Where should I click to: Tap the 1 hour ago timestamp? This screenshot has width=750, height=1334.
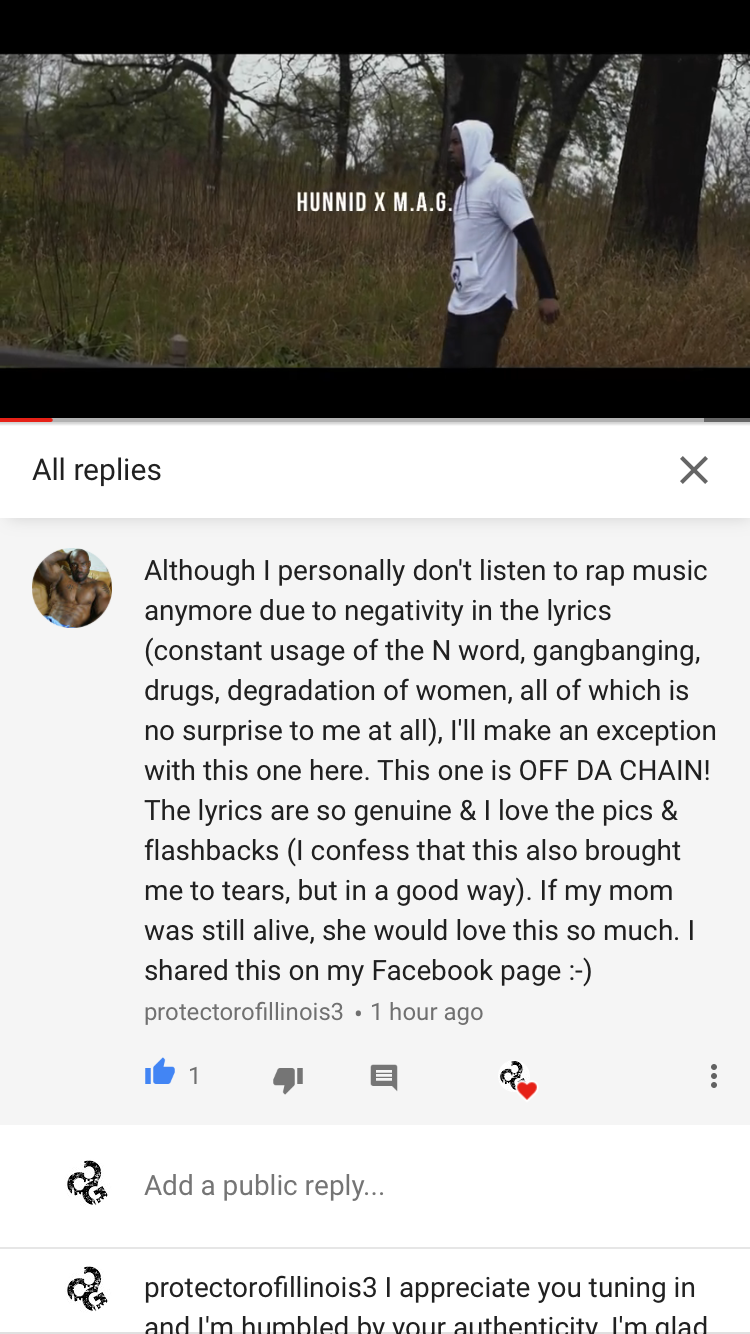(427, 1012)
